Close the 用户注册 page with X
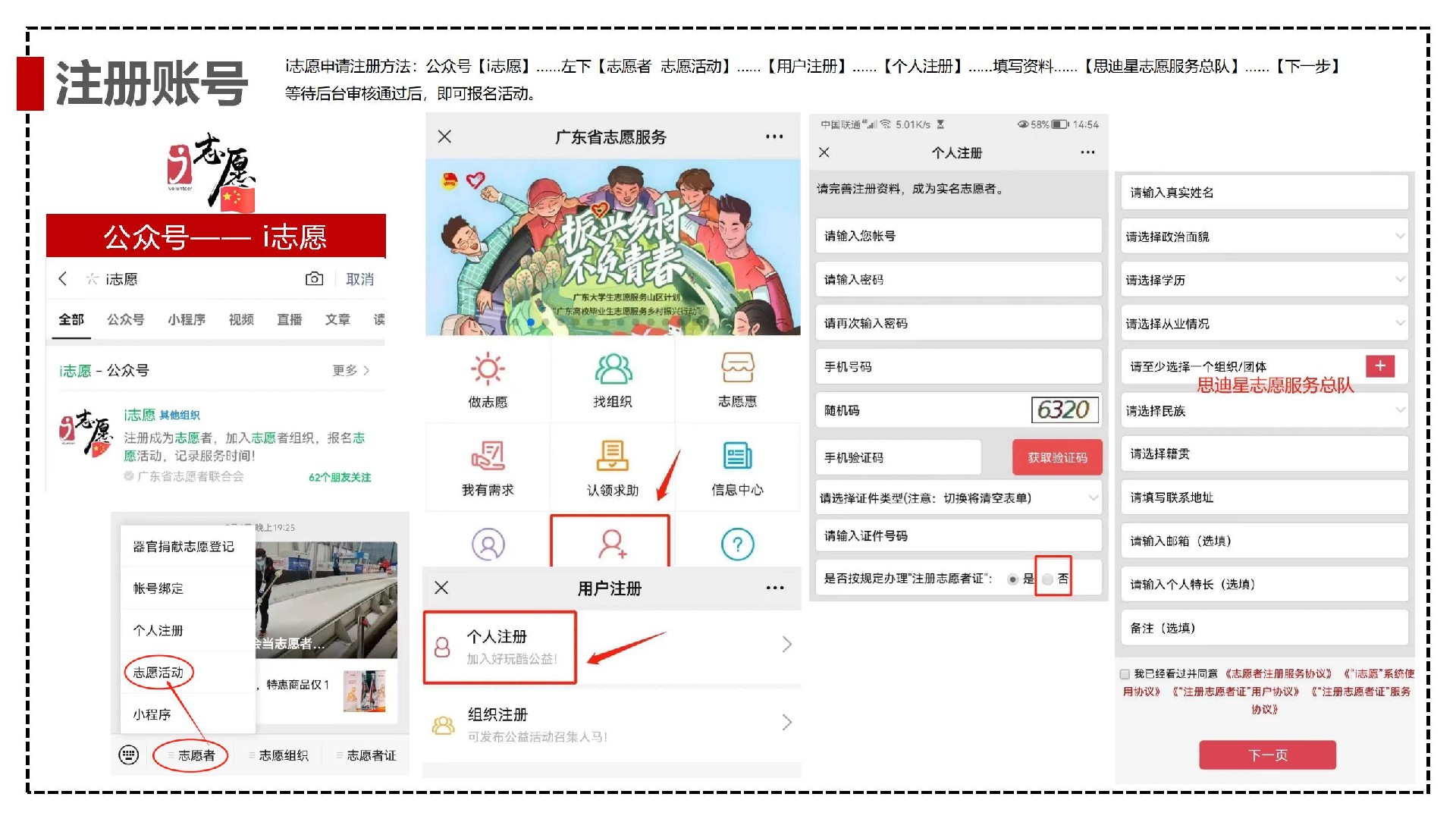Screen dimensions: 1456x819 click(442, 588)
